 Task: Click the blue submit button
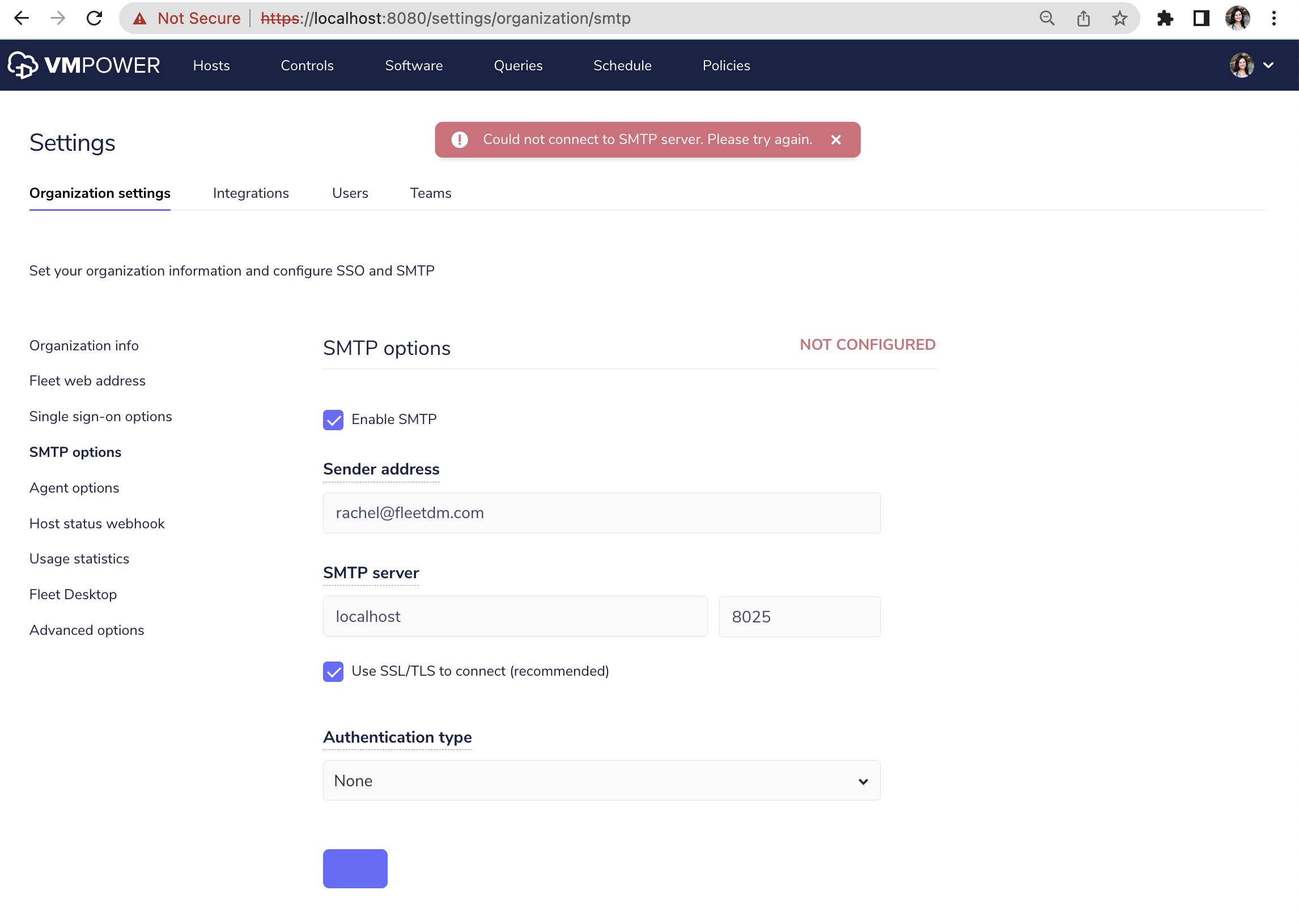coord(354,868)
